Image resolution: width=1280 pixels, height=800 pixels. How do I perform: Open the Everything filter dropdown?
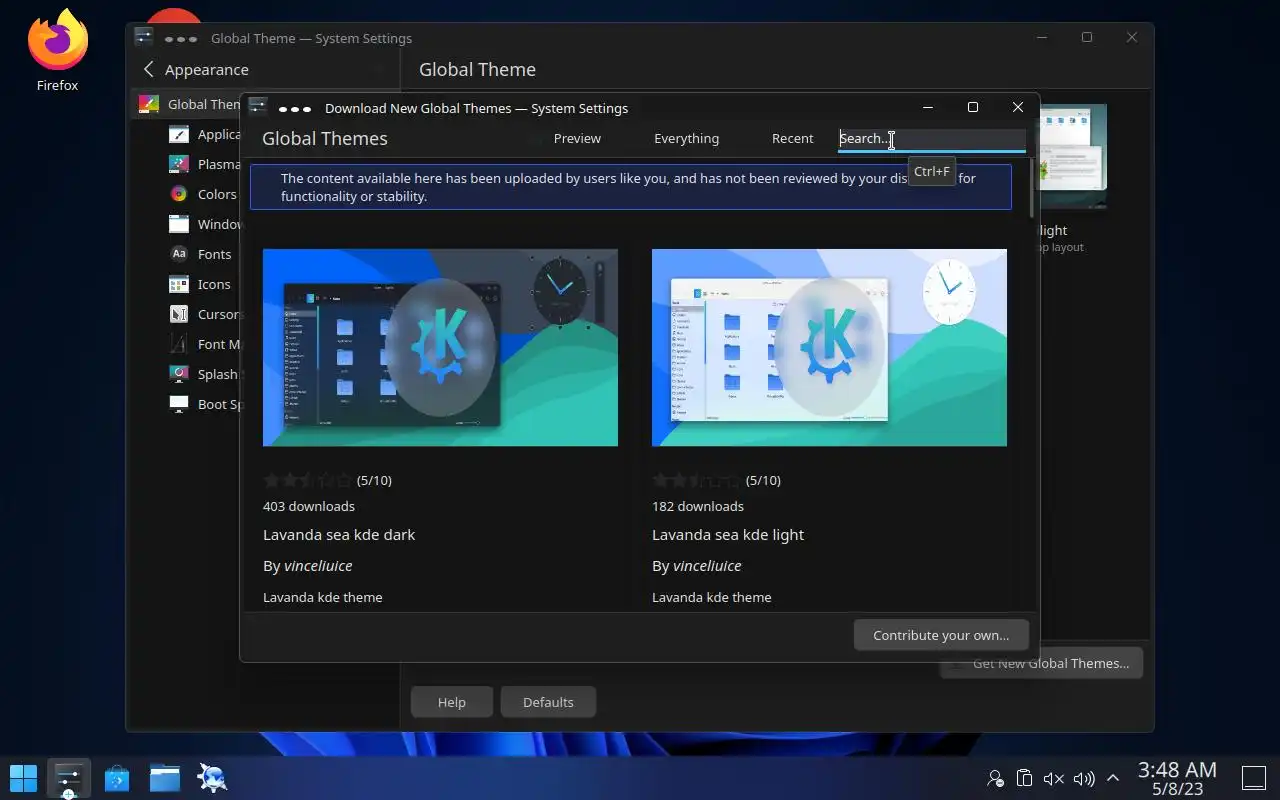(x=686, y=138)
